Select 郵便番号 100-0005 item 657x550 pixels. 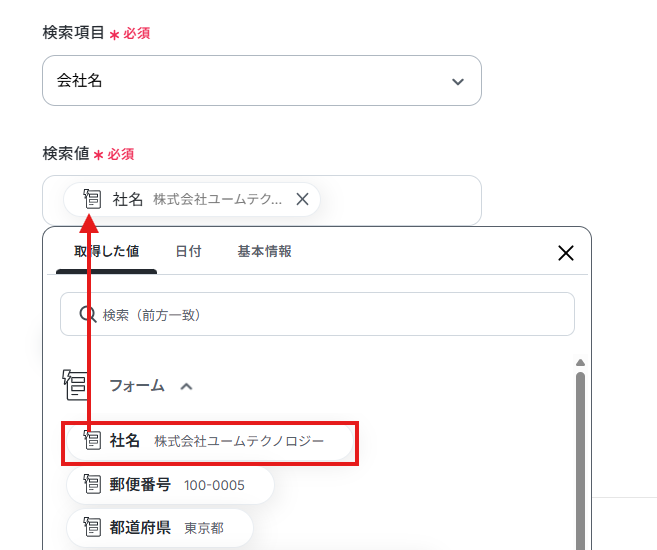click(171, 485)
